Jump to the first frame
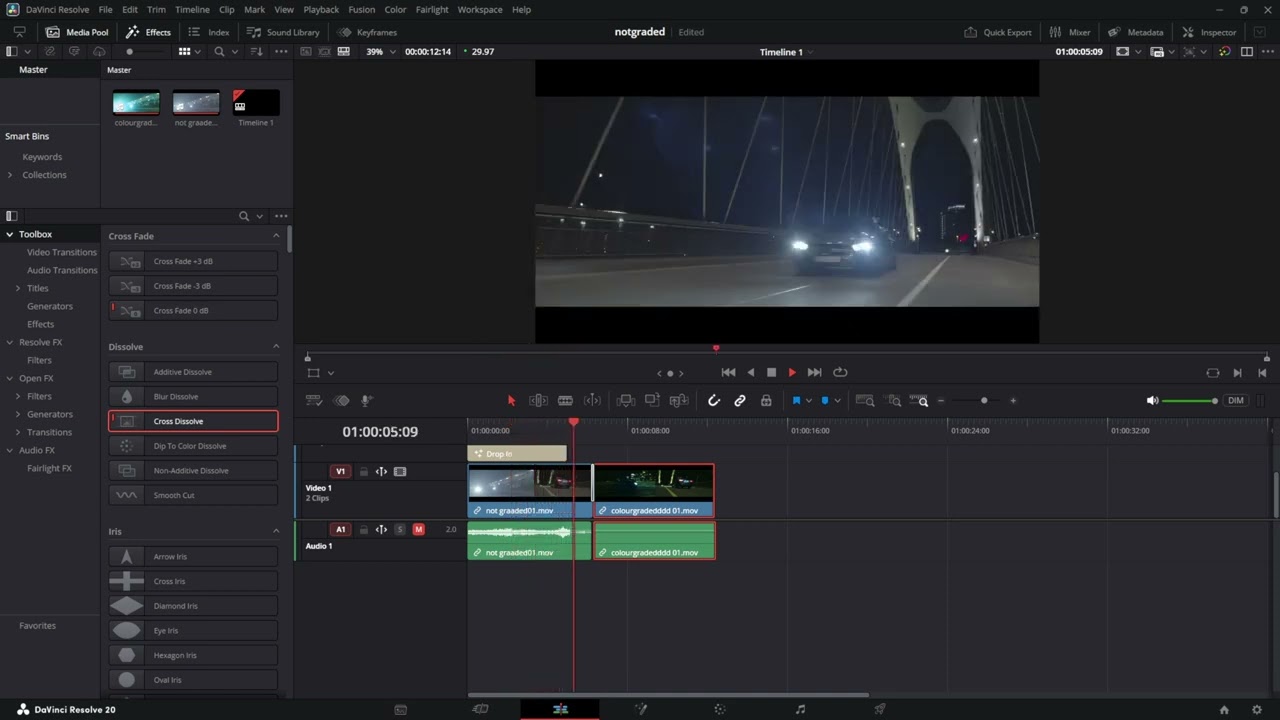 click(728, 372)
